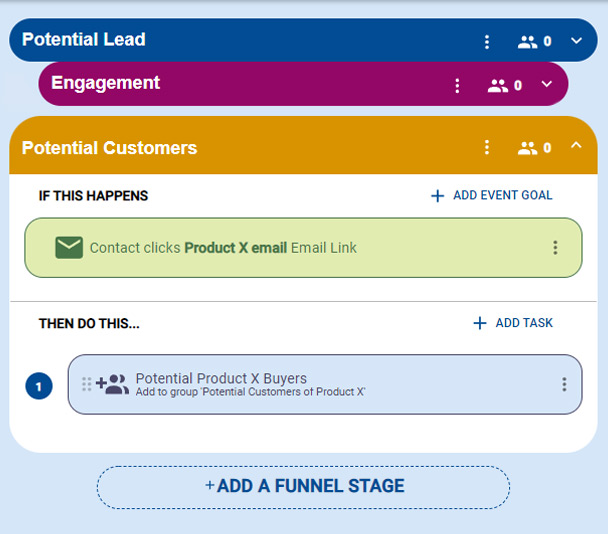Click Add a Funnel Stage button

[303, 487]
